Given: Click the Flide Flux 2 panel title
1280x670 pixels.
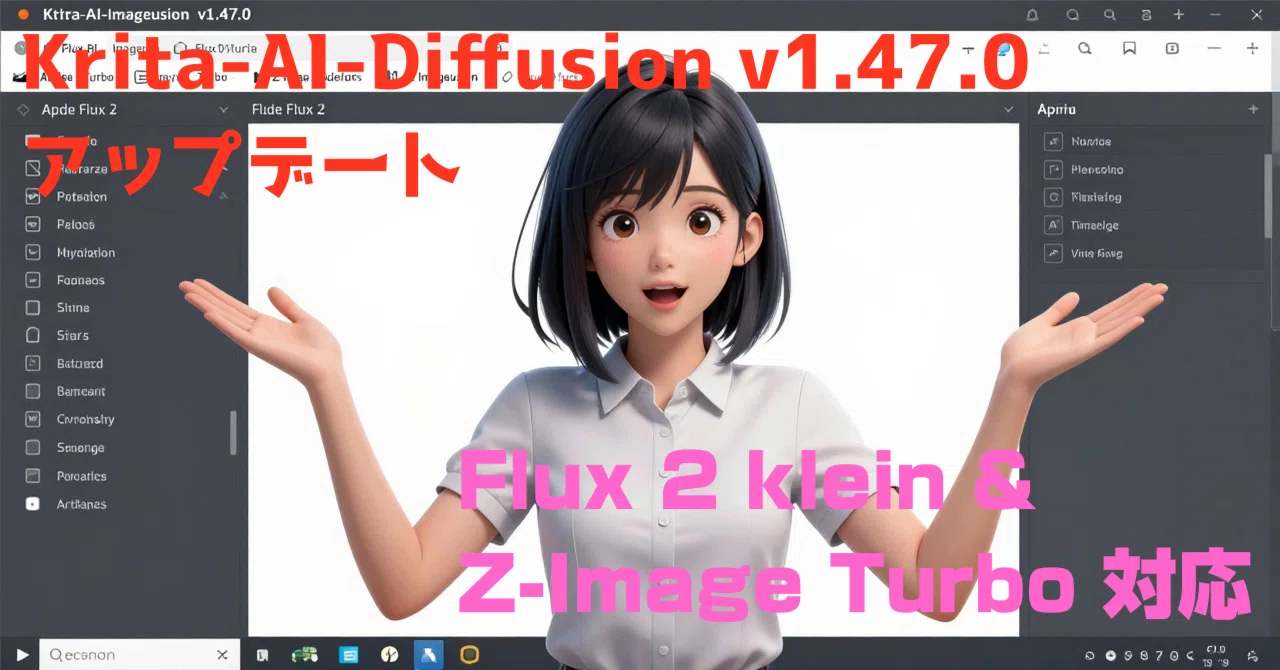Looking at the screenshot, I should 288,110.
